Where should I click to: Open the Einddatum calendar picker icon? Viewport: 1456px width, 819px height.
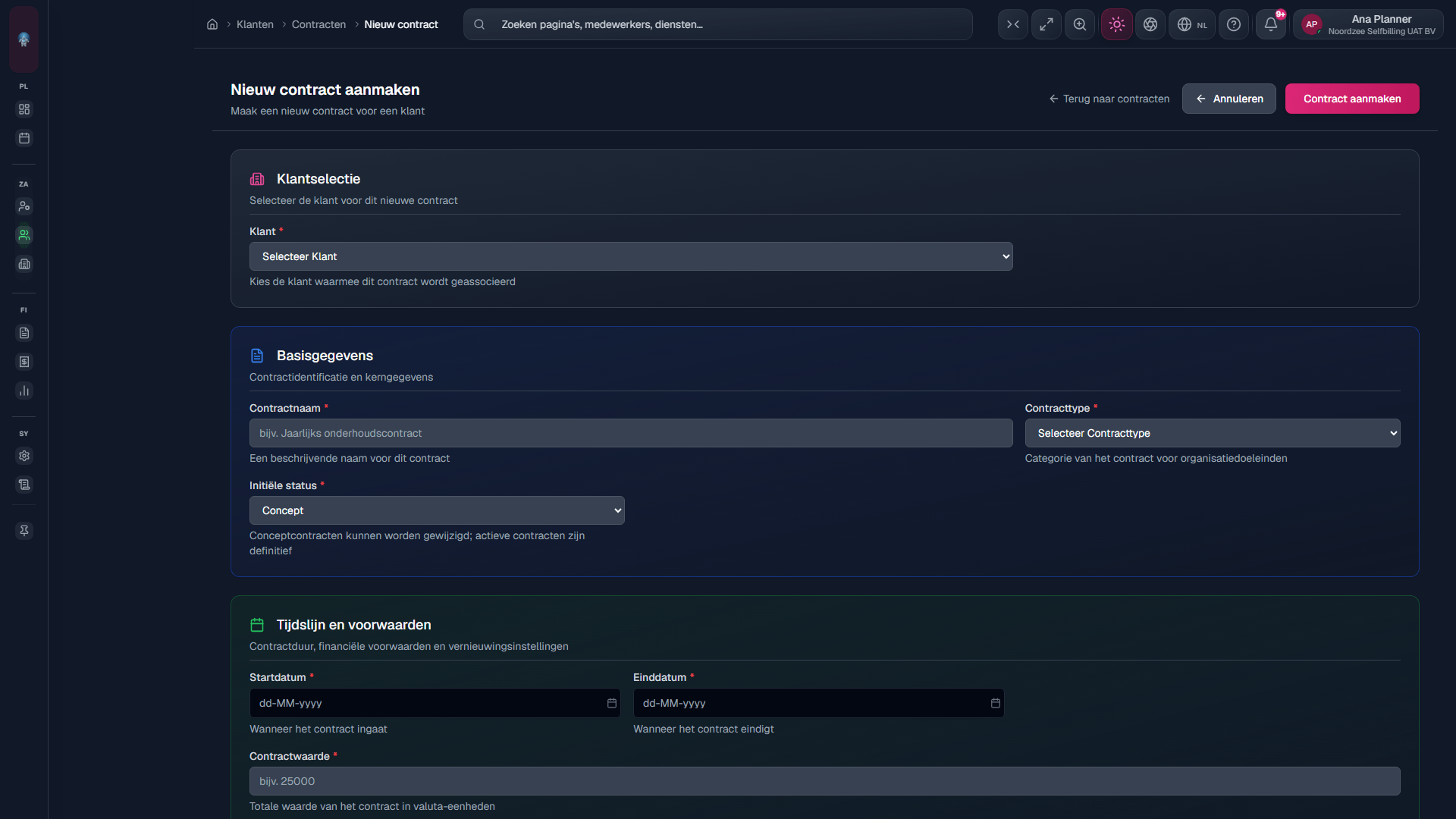[995, 703]
